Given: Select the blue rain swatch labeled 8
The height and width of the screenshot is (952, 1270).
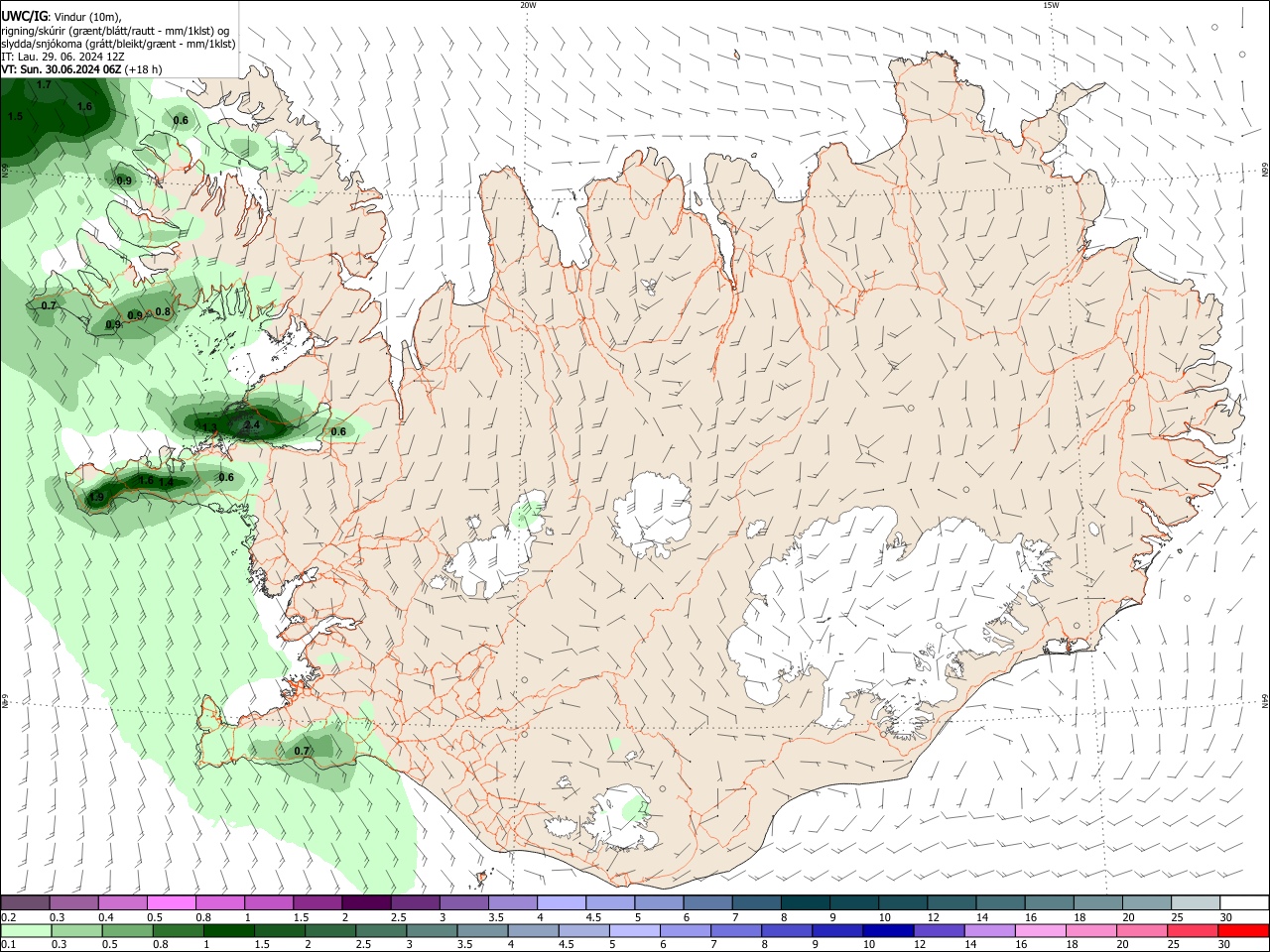Looking at the screenshot, I should point(787,930).
